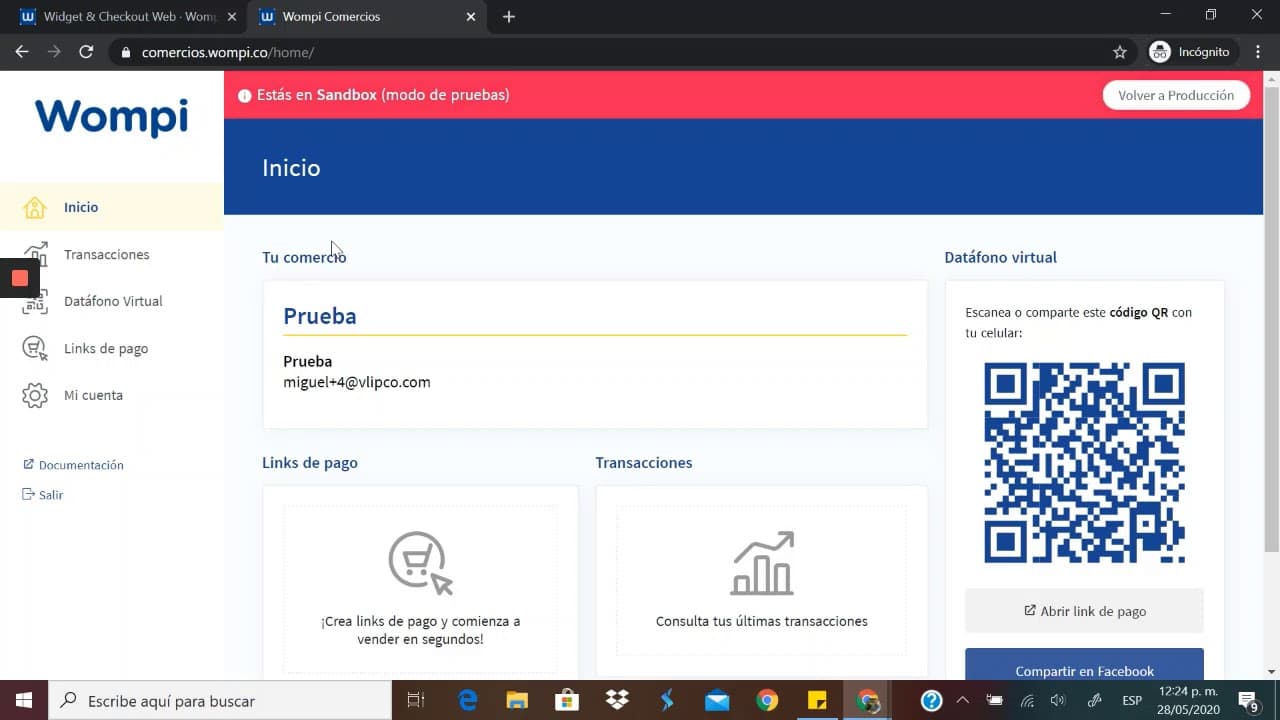Open Links de pago cart icon in sidebar
Screen dimensions: 1280x720
[35, 348]
